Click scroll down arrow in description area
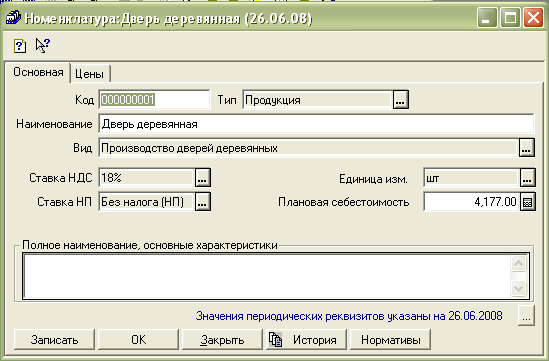 tap(519, 289)
